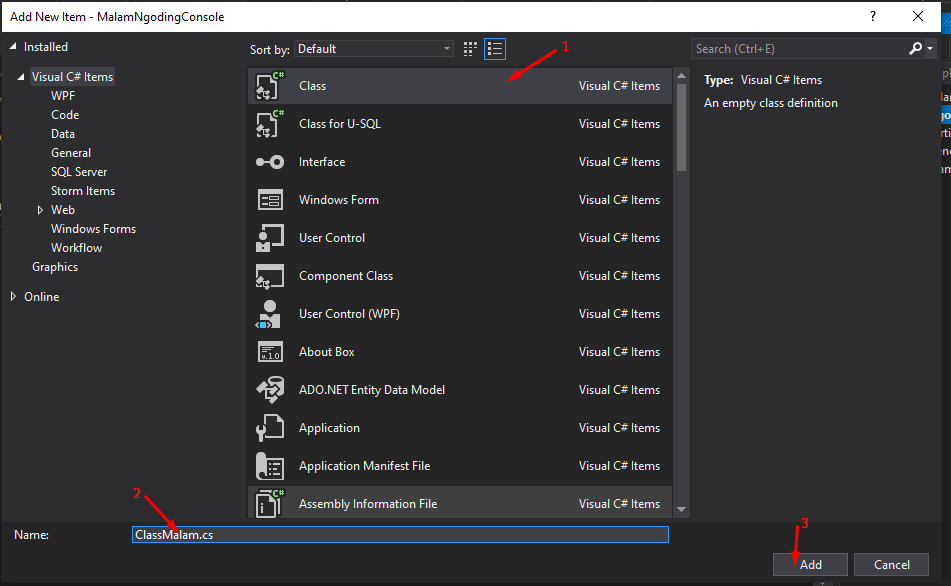
Task: Expand the Online section
Action: point(13,297)
